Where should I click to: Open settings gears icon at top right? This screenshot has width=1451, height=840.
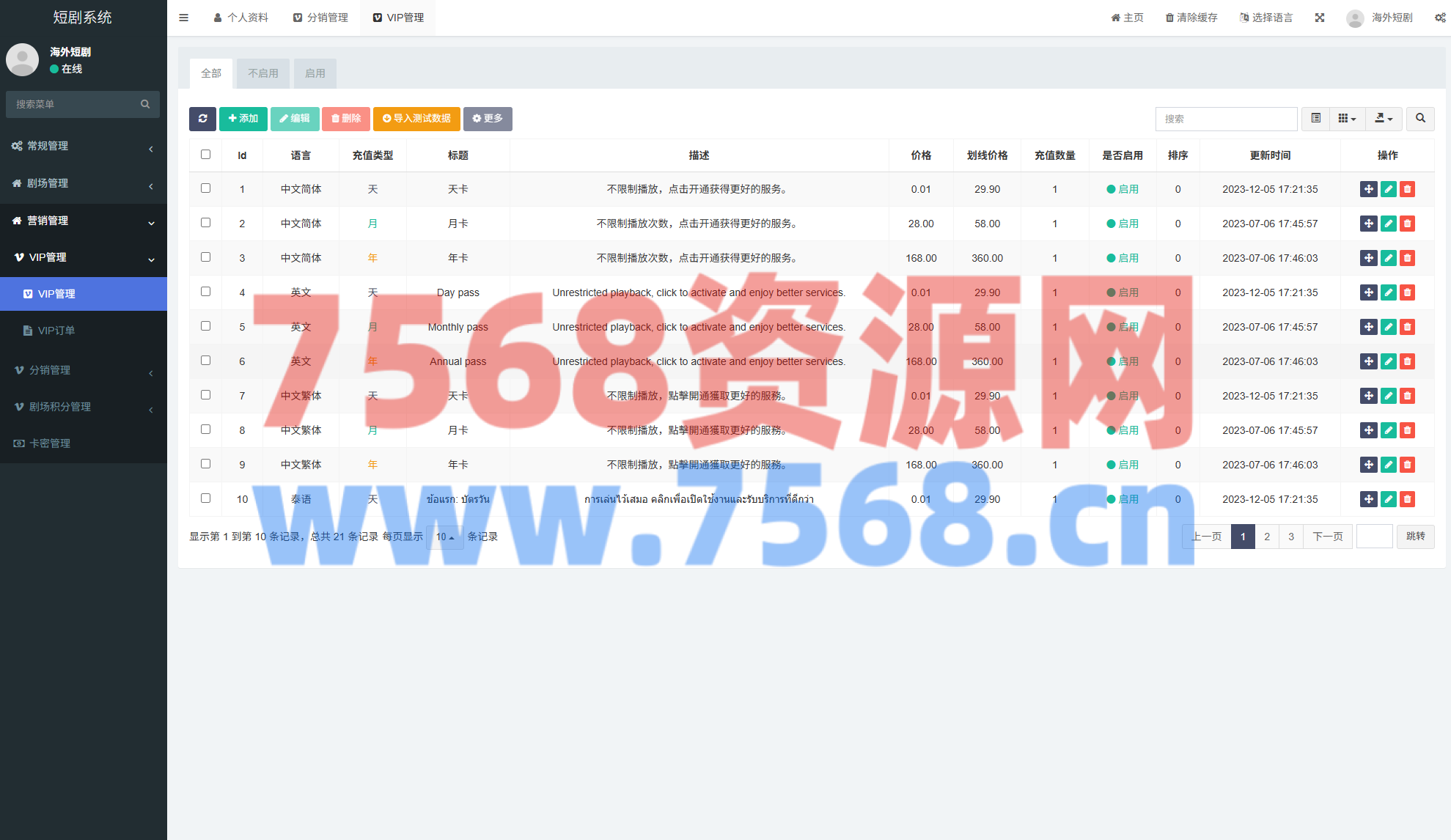point(1440,18)
